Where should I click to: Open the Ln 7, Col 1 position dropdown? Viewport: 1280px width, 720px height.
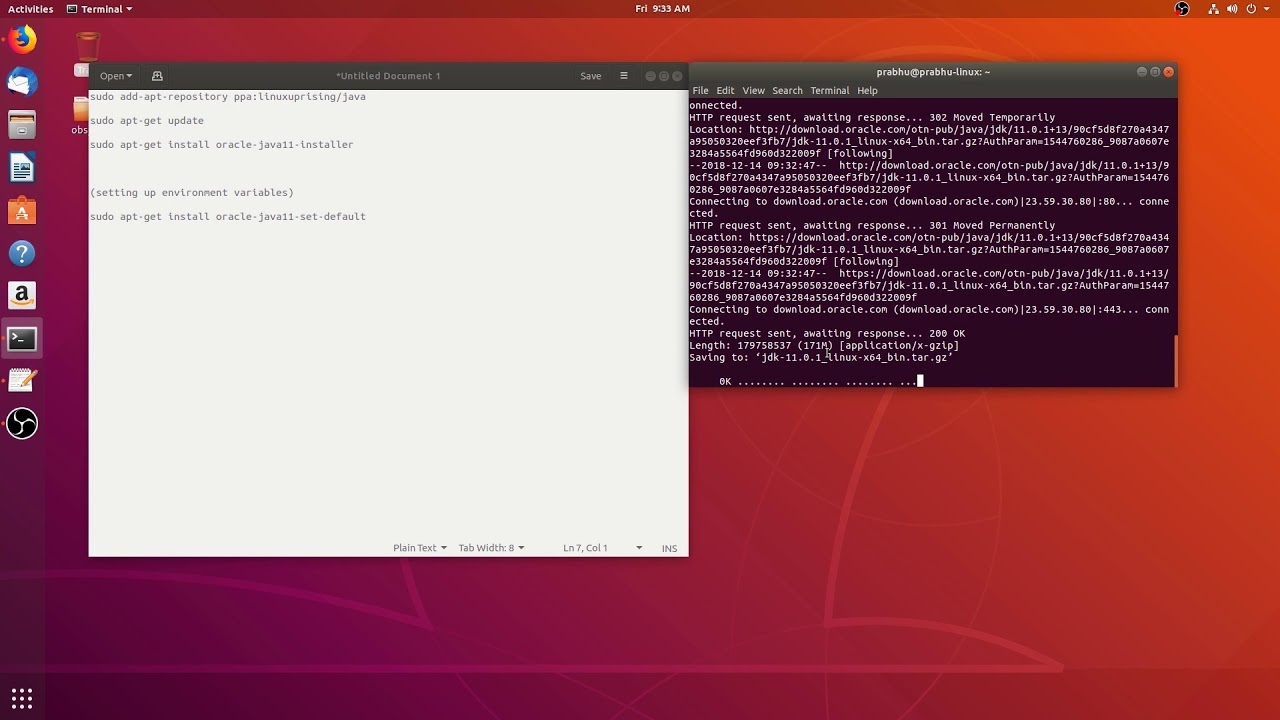[602, 548]
